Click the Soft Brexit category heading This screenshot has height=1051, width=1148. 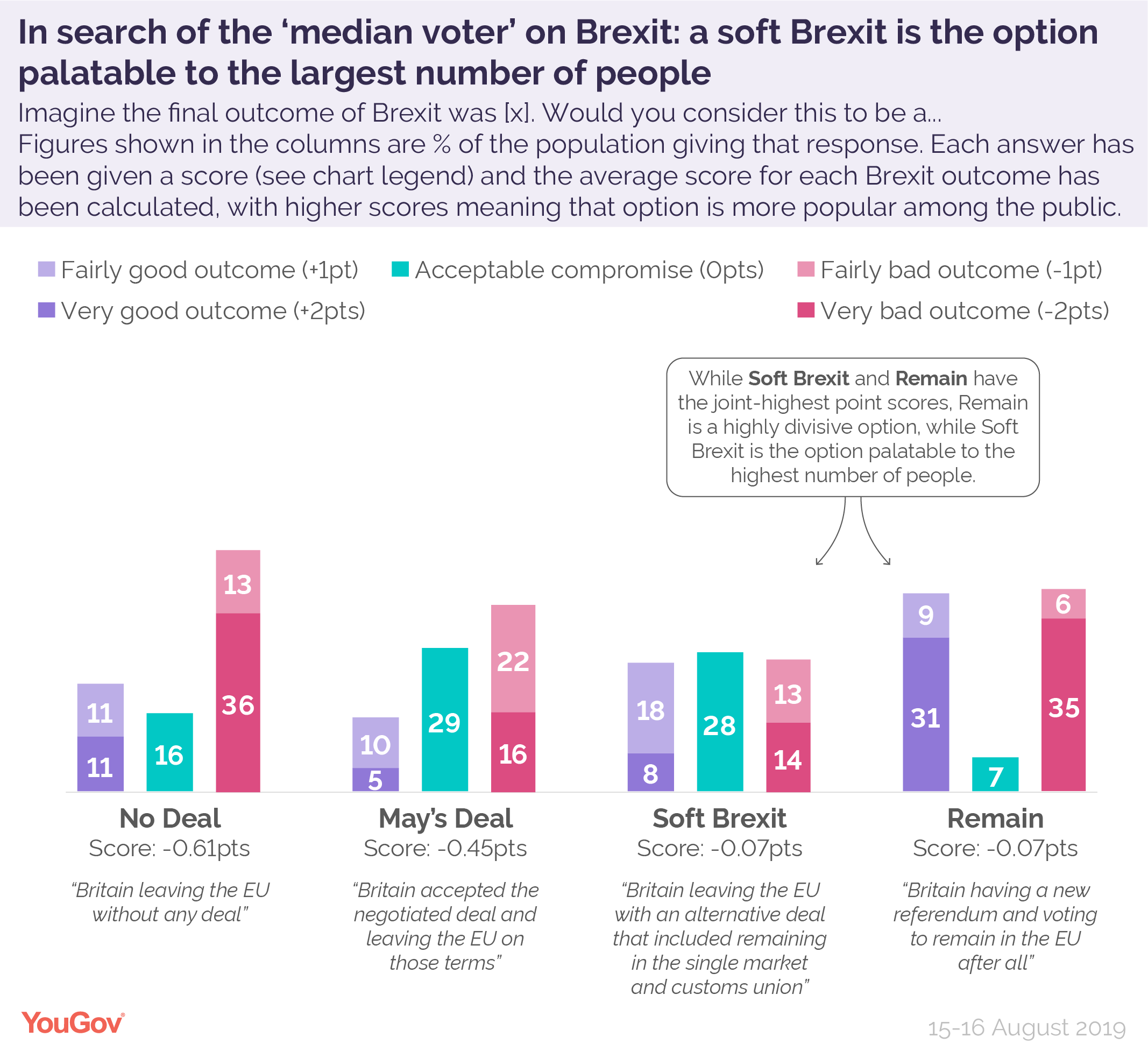click(x=719, y=819)
